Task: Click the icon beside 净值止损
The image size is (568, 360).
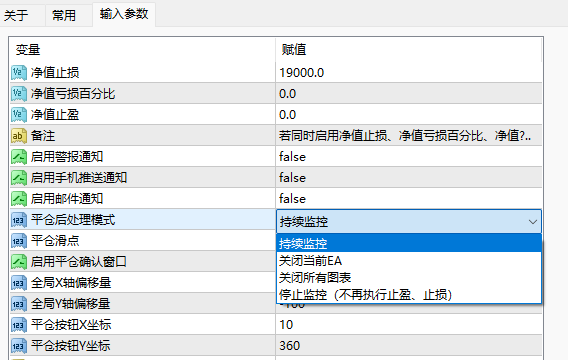Action: (x=18, y=73)
